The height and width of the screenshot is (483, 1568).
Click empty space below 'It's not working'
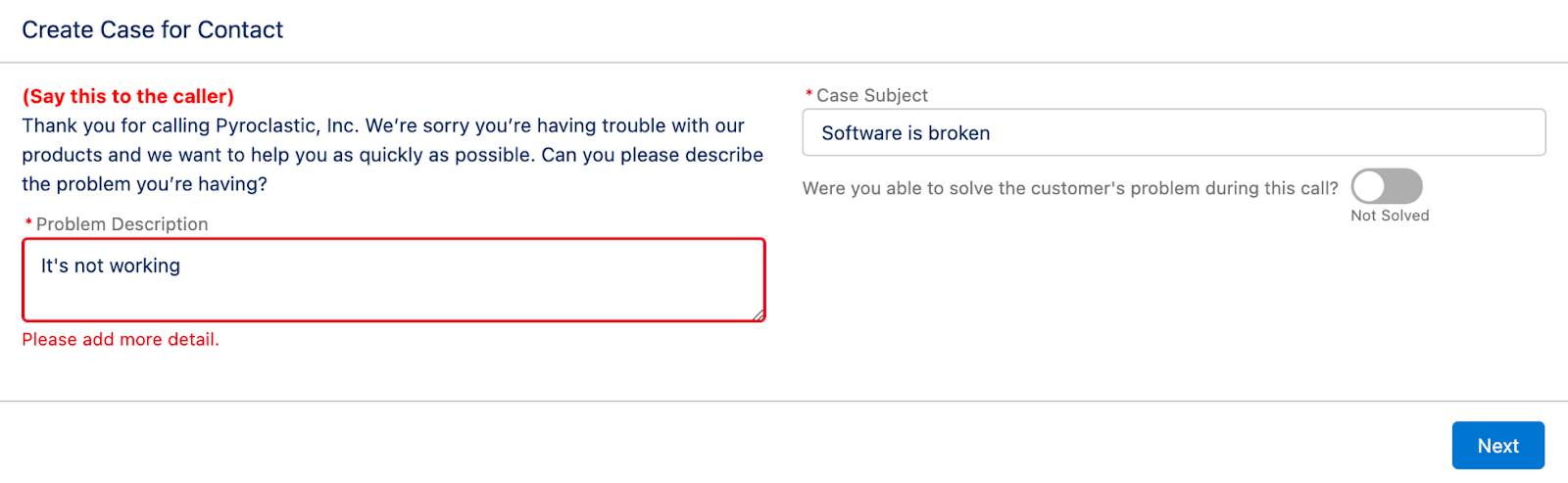click(393, 300)
